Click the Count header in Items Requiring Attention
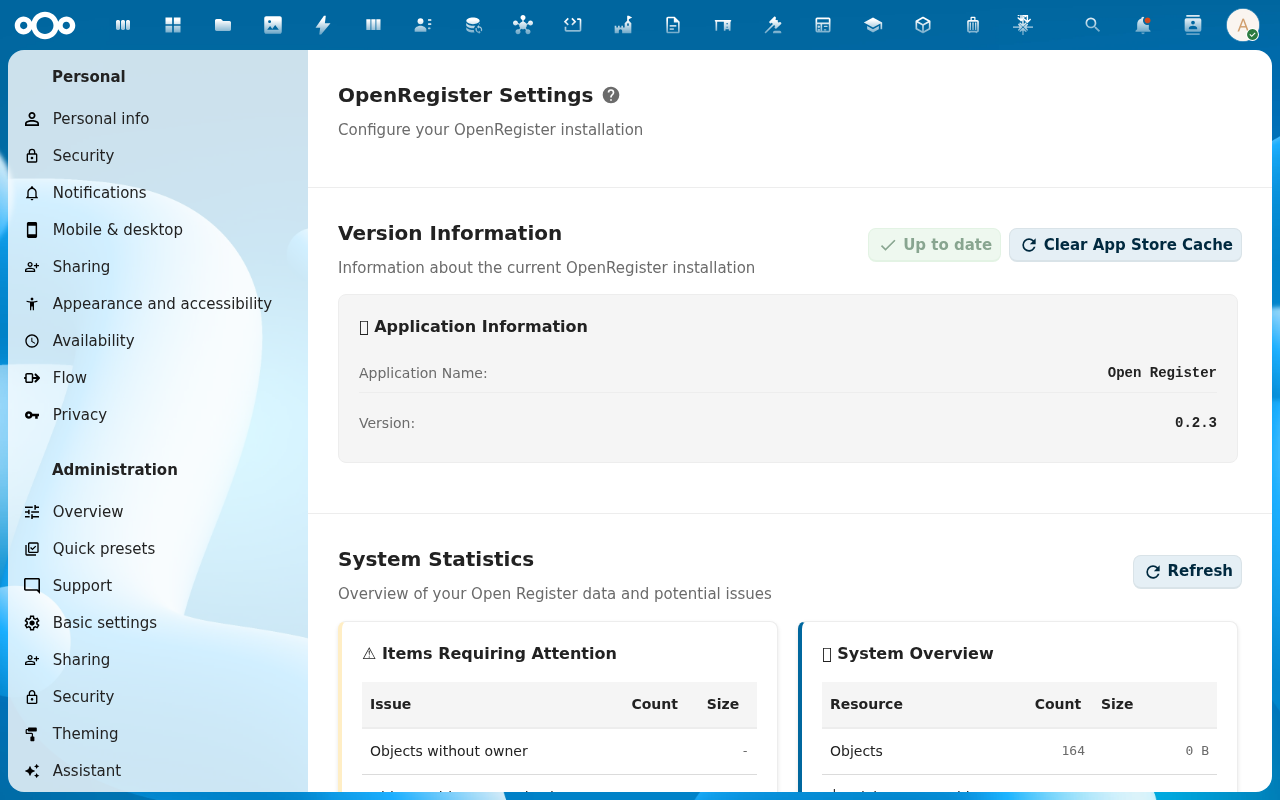Screen dimensions: 1280x800 (x=654, y=704)
